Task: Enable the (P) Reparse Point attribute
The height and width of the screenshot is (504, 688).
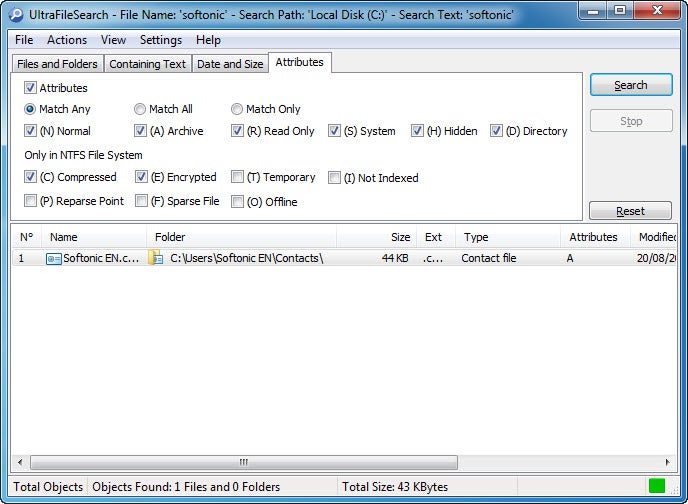Action: click(30, 201)
